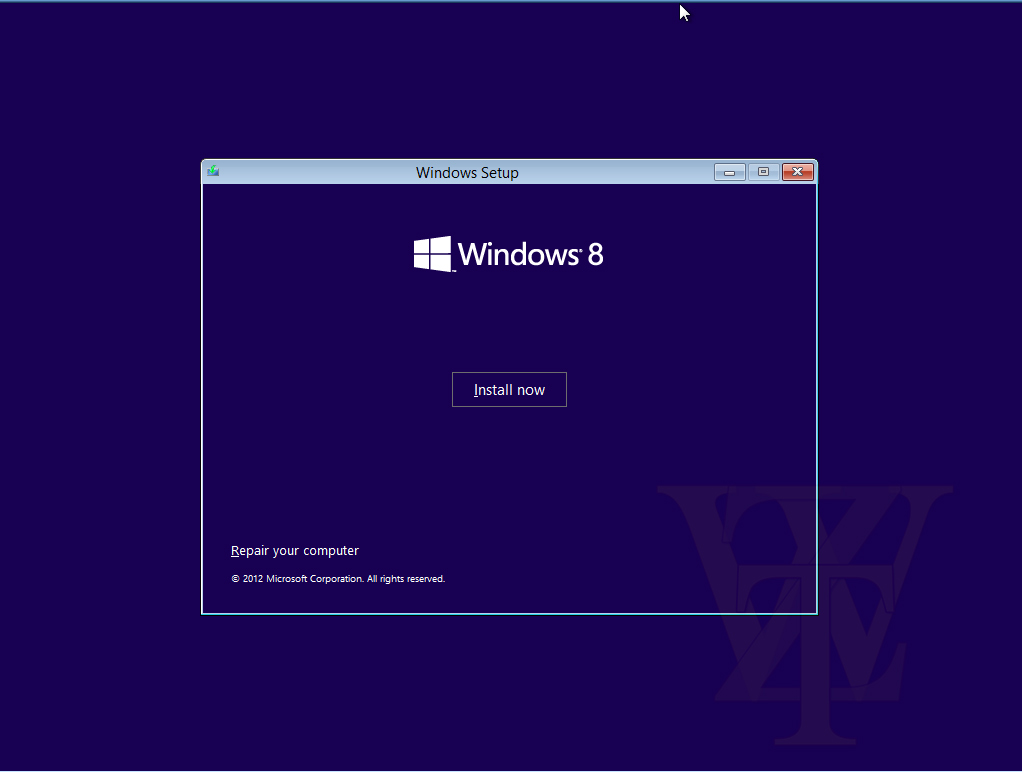
Task: Click the Windows Setup title text
Action: pos(467,173)
